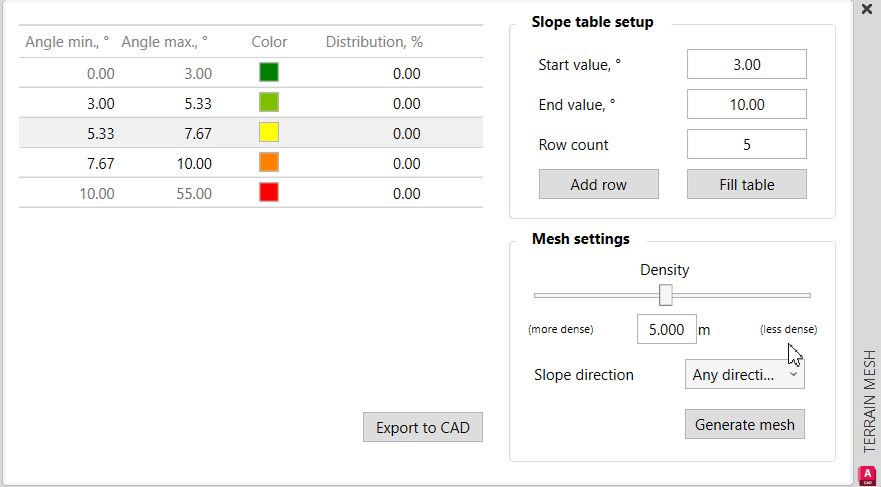Close the Terrain Mesh panel
Image resolution: width=881 pixels, height=487 pixels.
pos(867,9)
